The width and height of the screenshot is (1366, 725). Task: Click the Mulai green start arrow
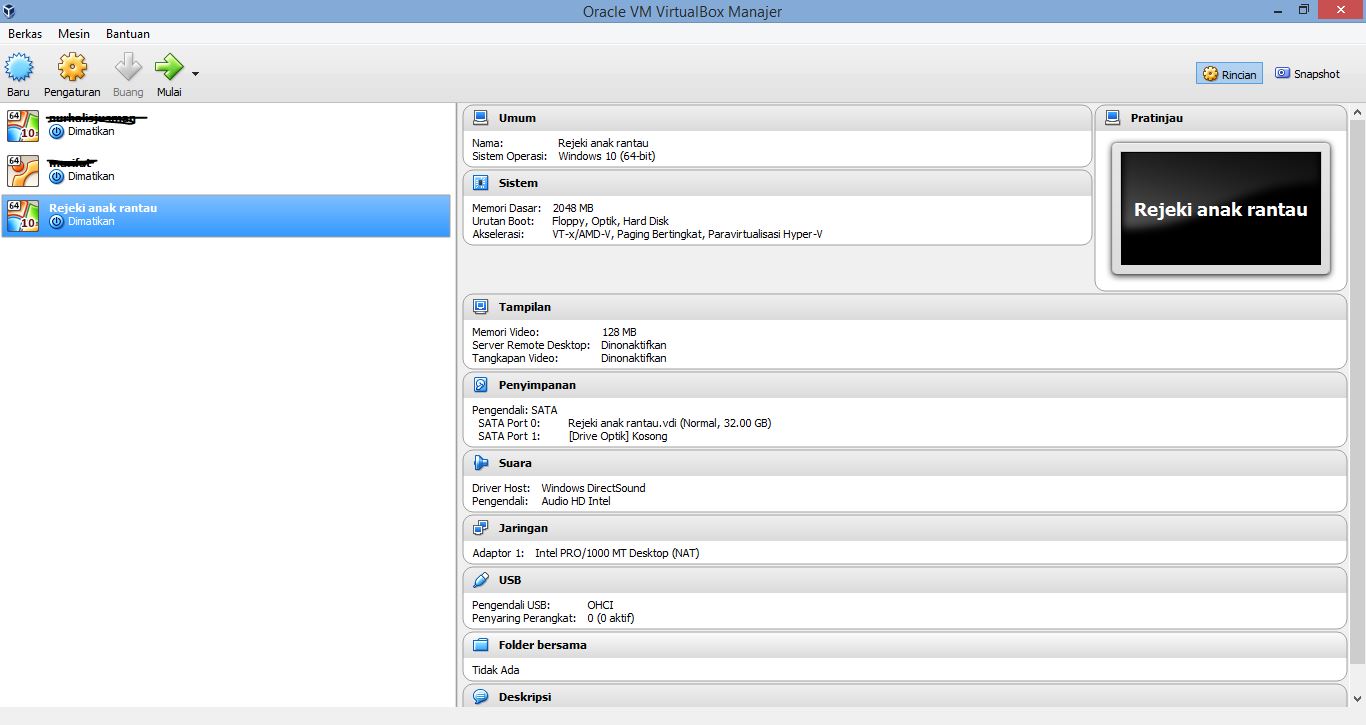tap(169, 67)
